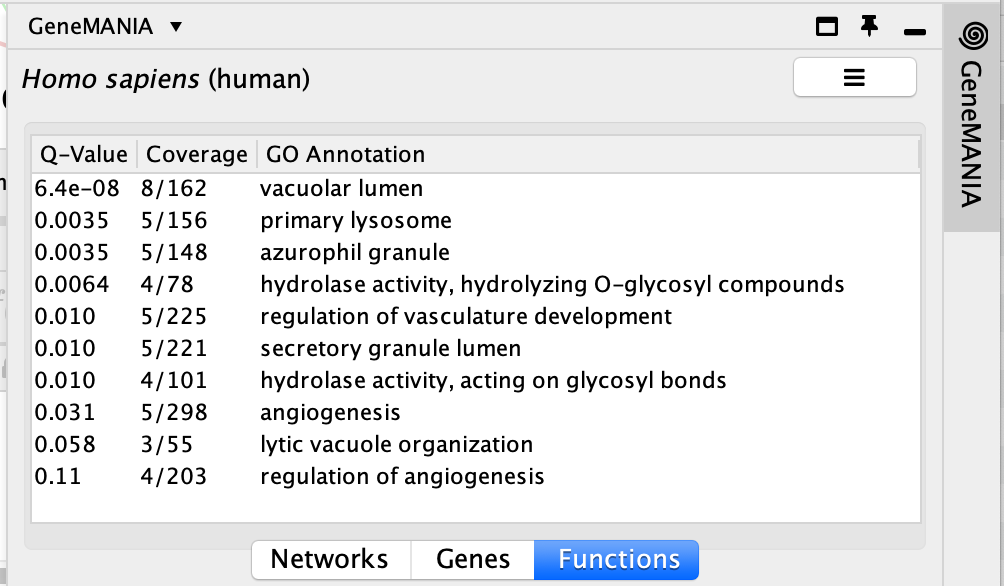Switch to the Networks tab
Image resolution: width=1004 pixels, height=586 pixels.
click(x=330, y=559)
